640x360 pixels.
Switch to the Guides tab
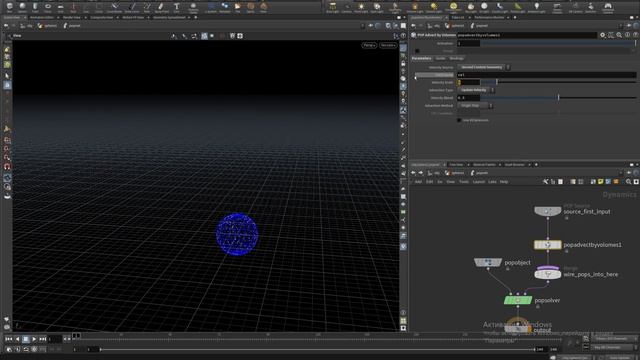(440, 58)
